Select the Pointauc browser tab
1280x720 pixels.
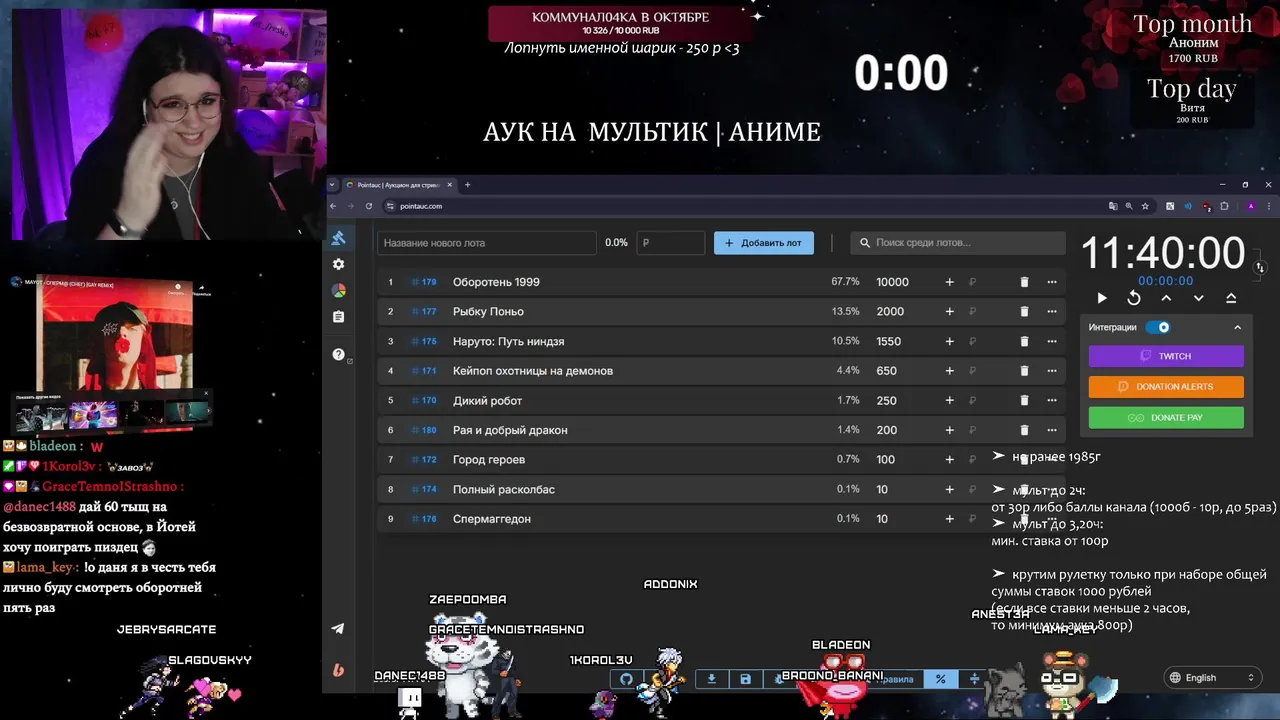[x=400, y=185]
